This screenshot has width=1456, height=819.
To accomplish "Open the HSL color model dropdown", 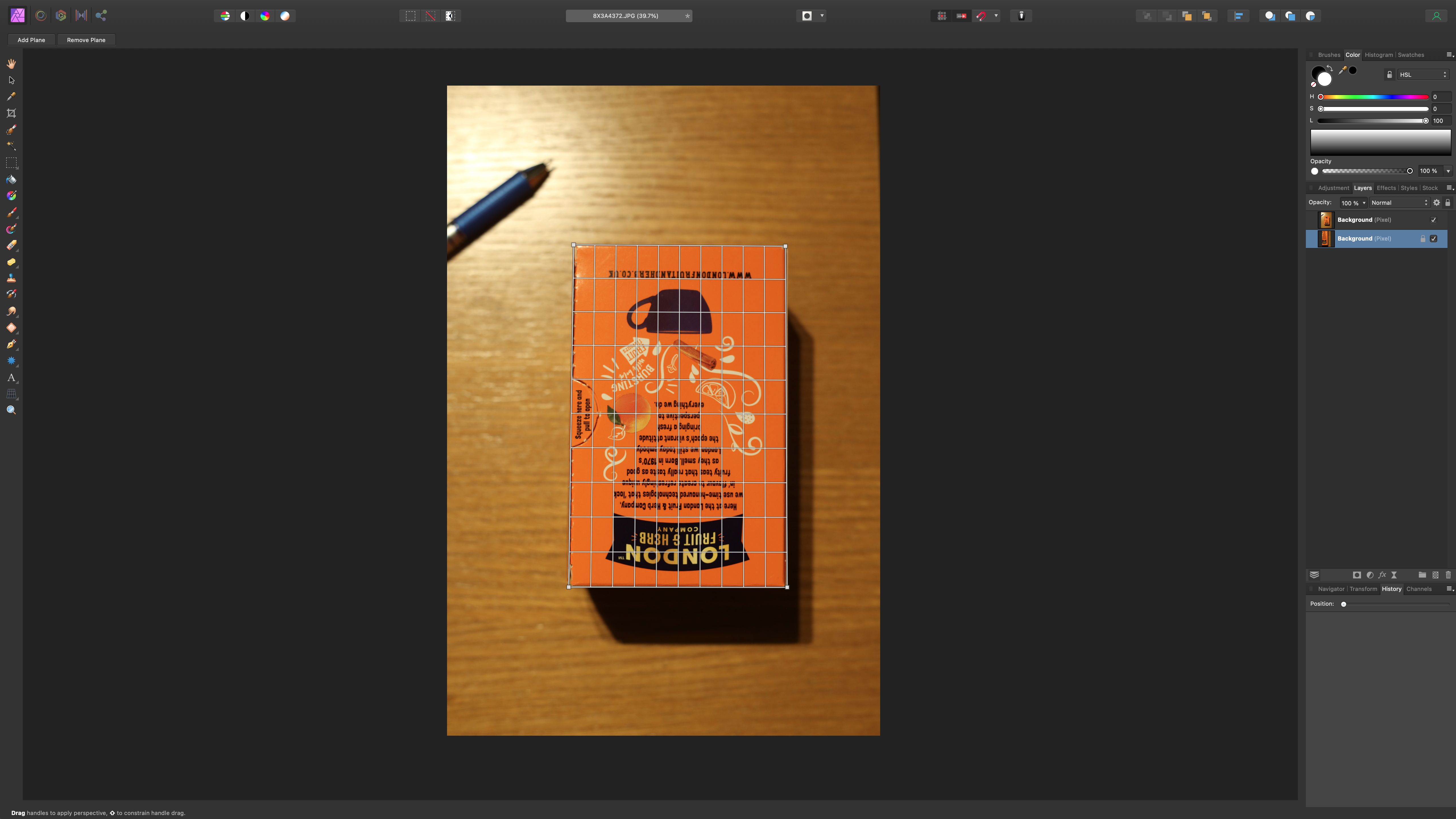I will 1423,75.
